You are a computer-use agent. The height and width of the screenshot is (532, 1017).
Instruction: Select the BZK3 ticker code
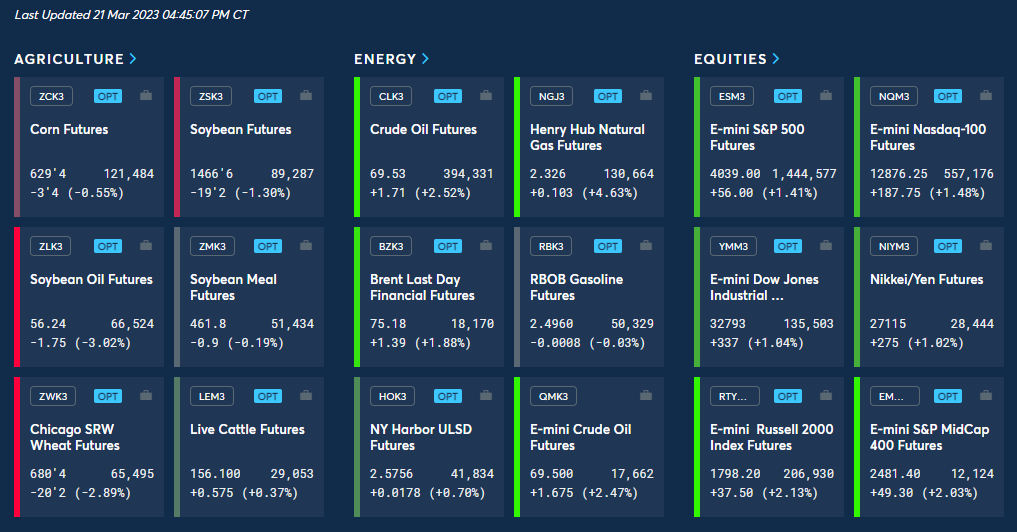(x=391, y=246)
